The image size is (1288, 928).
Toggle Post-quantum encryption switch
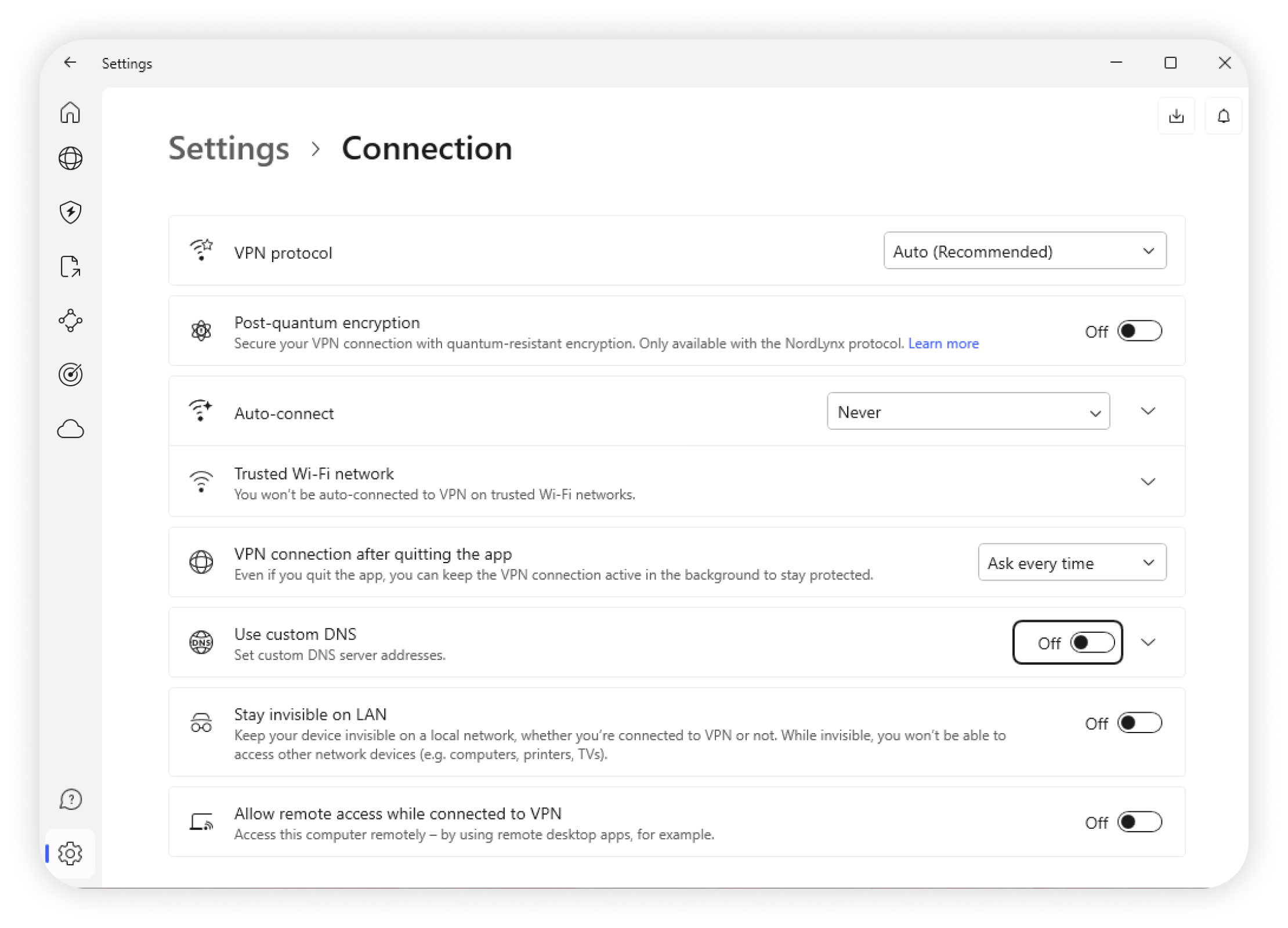(1139, 331)
